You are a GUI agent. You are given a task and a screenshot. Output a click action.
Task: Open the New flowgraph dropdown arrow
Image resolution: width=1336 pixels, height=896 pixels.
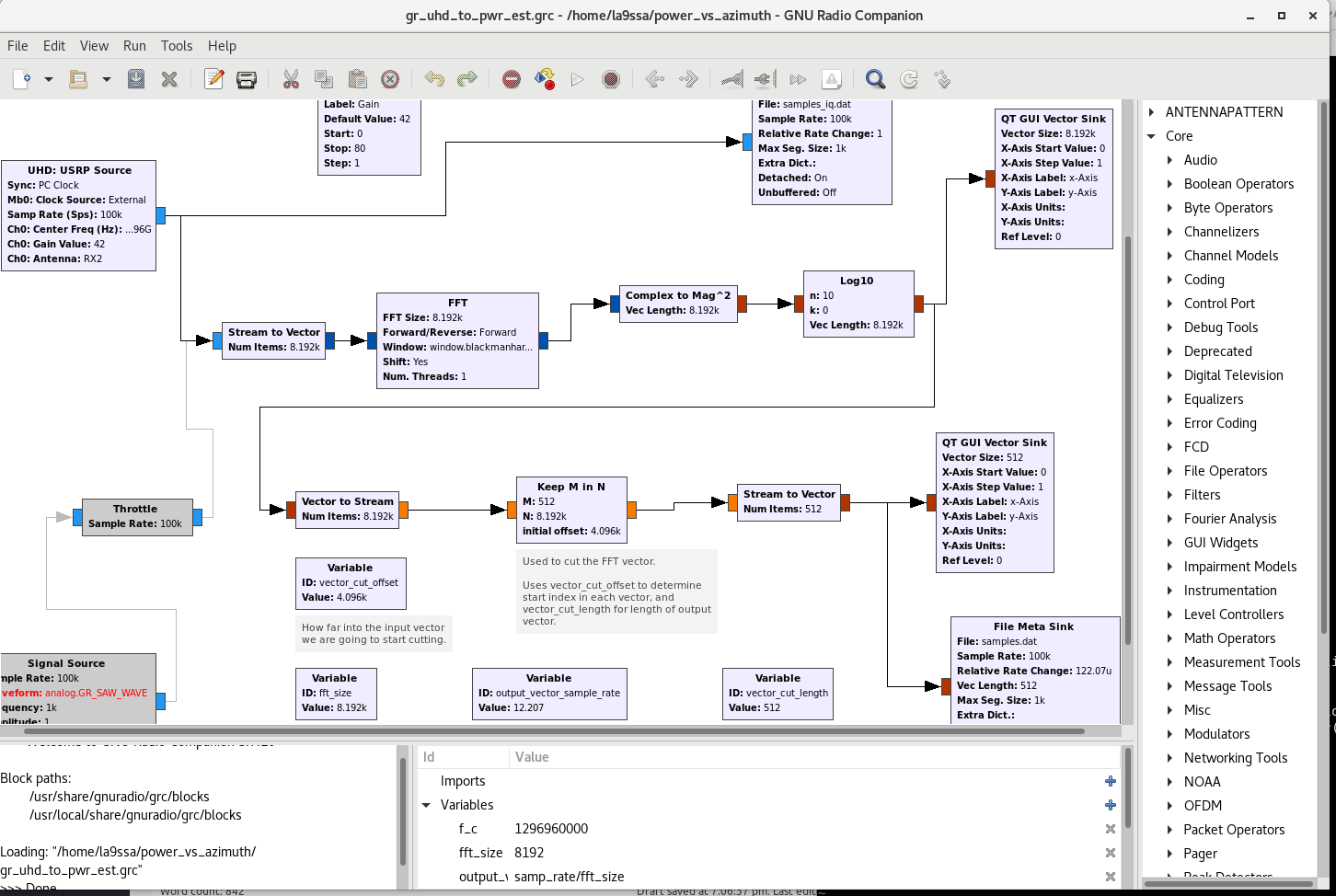pyautogui.click(x=49, y=80)
